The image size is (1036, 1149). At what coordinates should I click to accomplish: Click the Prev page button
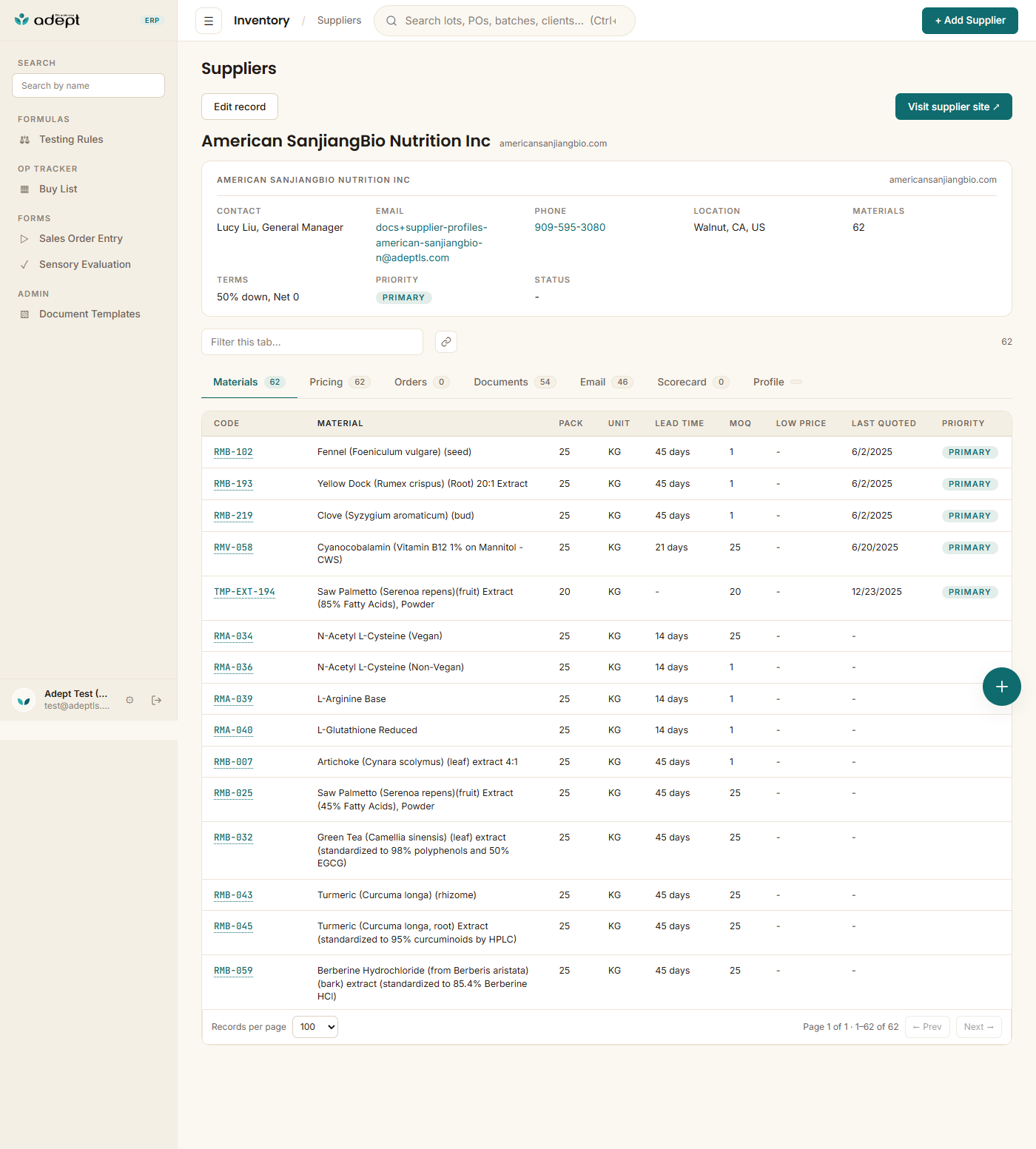pyautogui.click(x=927, y=1027)
